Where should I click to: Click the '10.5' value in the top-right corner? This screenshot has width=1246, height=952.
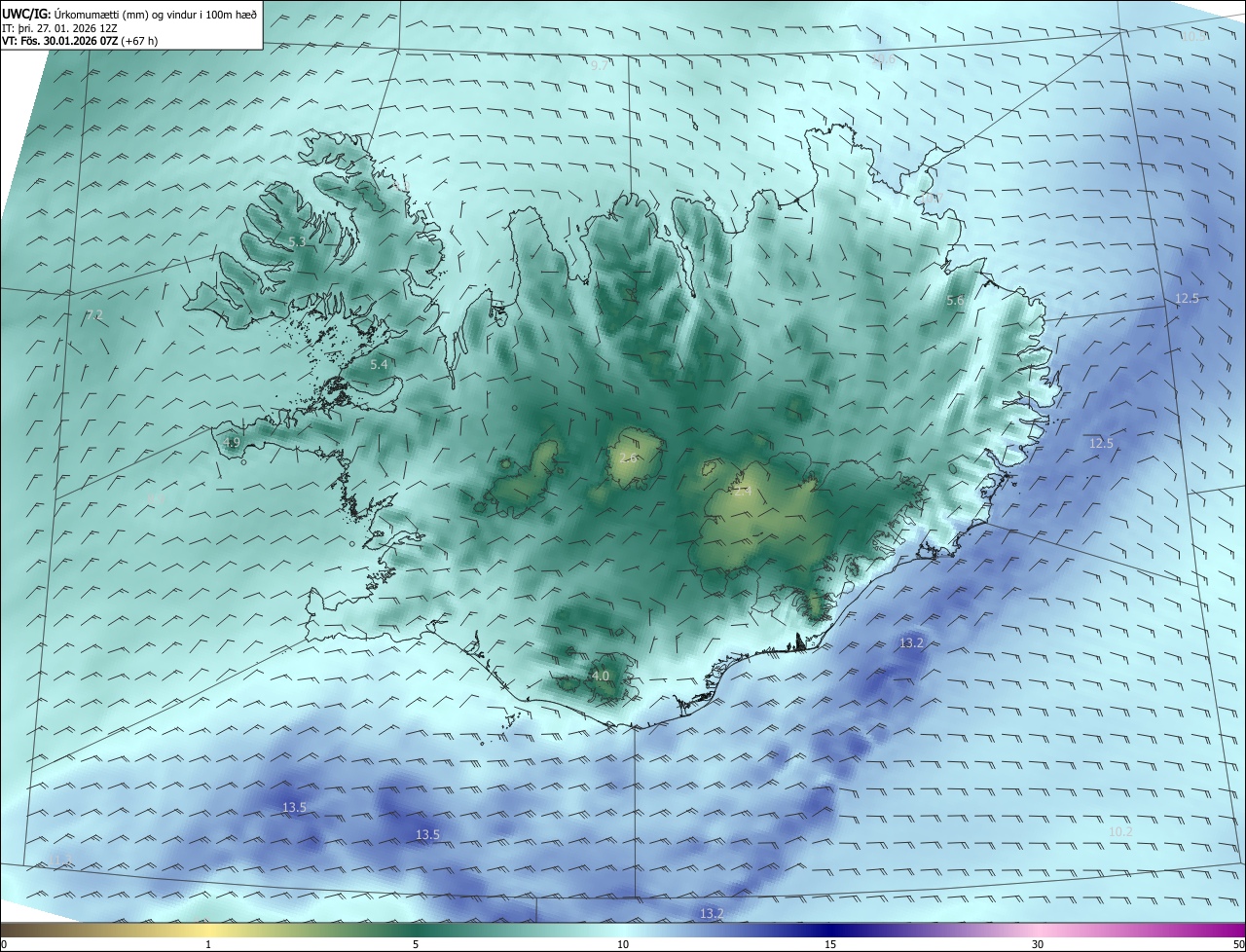(x=1194, y=36)
